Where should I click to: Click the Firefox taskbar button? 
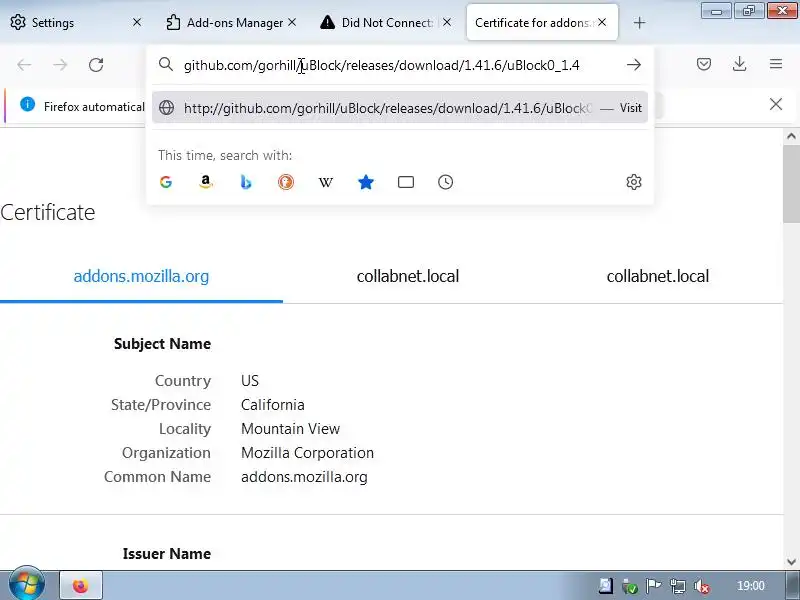coord(81,586)
